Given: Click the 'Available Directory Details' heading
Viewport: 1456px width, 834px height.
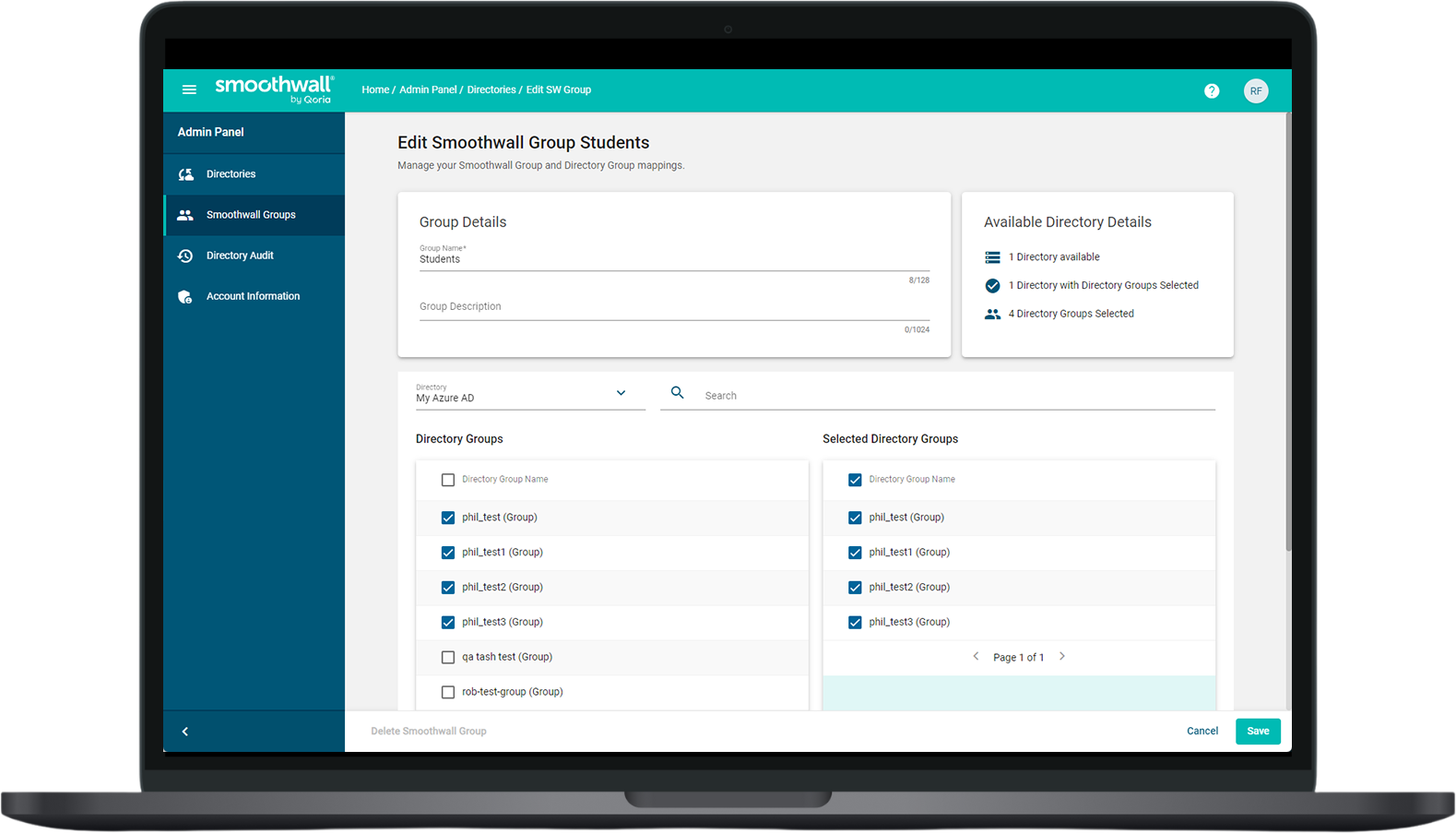Looking at the screenshot, I should tap(1068, 222).
